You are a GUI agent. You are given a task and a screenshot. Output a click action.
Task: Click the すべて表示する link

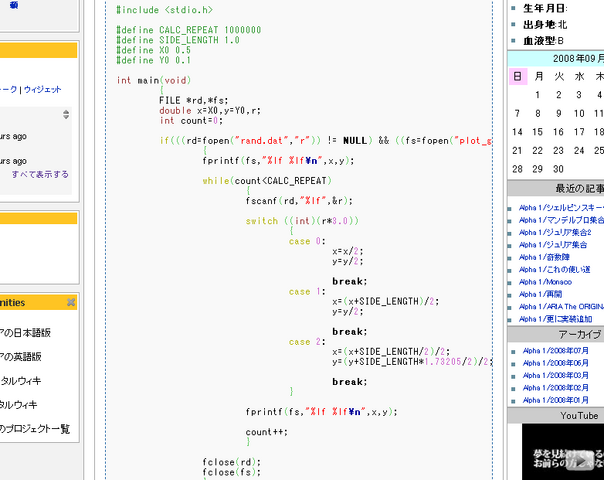[40, 174]
